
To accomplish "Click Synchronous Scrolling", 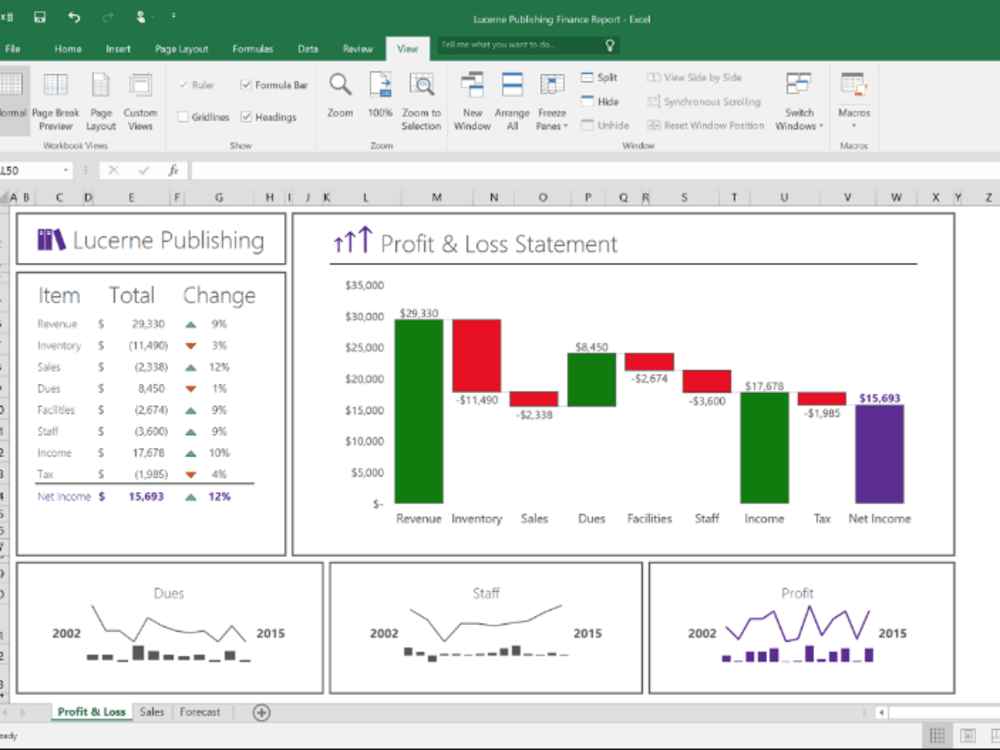I will 703,101.
